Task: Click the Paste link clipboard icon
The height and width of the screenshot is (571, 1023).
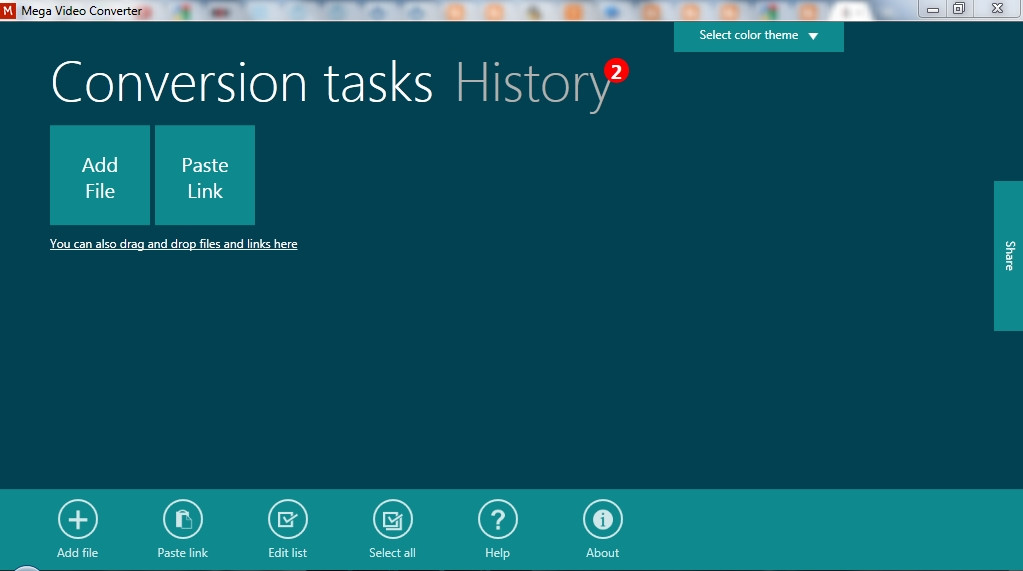Action: 183,519
